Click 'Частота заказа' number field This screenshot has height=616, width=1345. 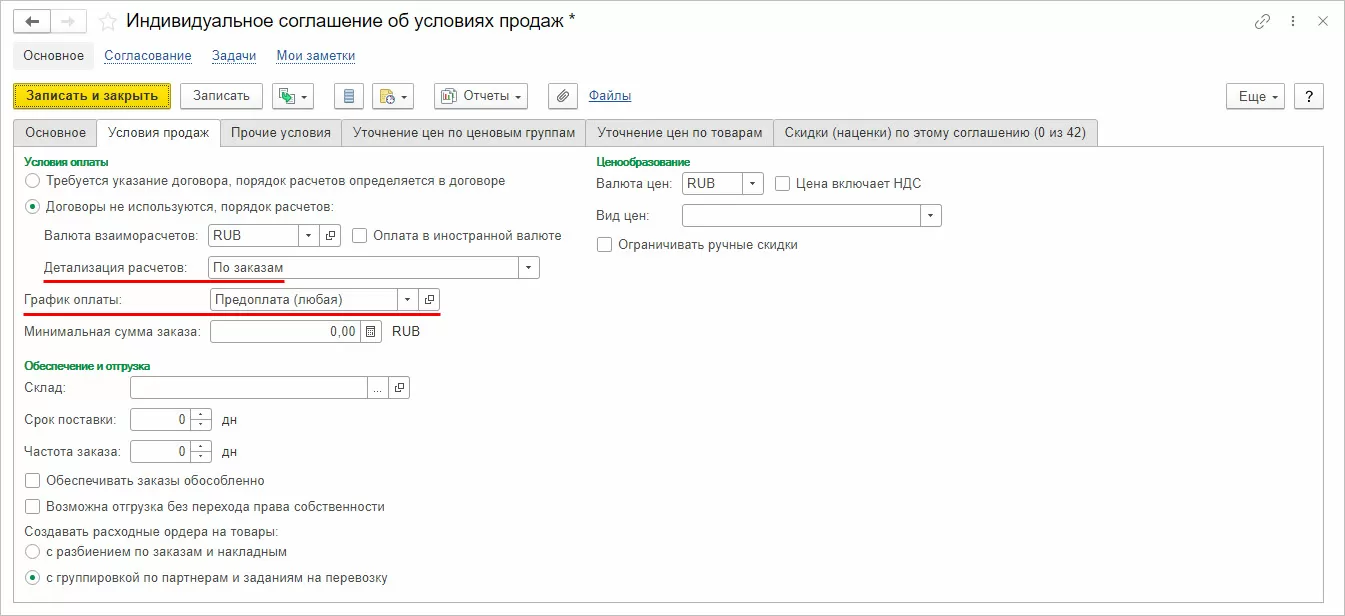[x=161, y=451]
